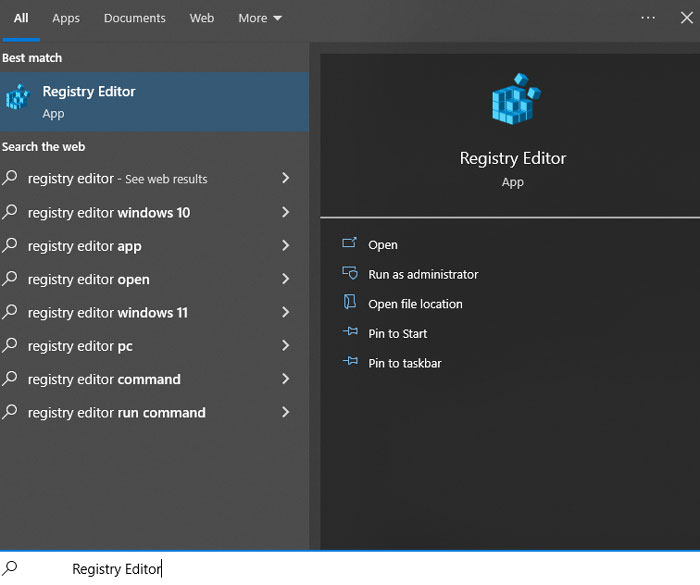Expand chevron for 'registry editor open'

(286, 279)
